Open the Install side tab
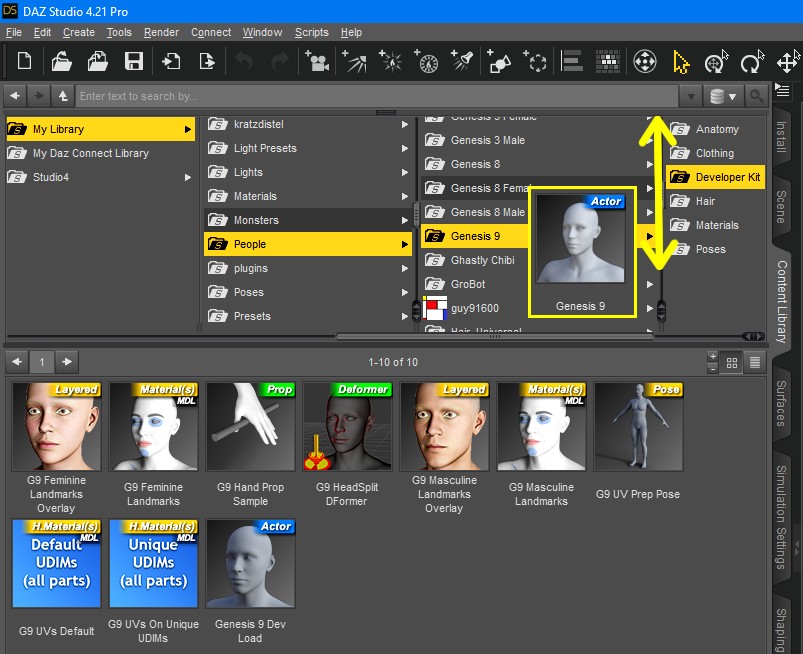 (781, 137)
